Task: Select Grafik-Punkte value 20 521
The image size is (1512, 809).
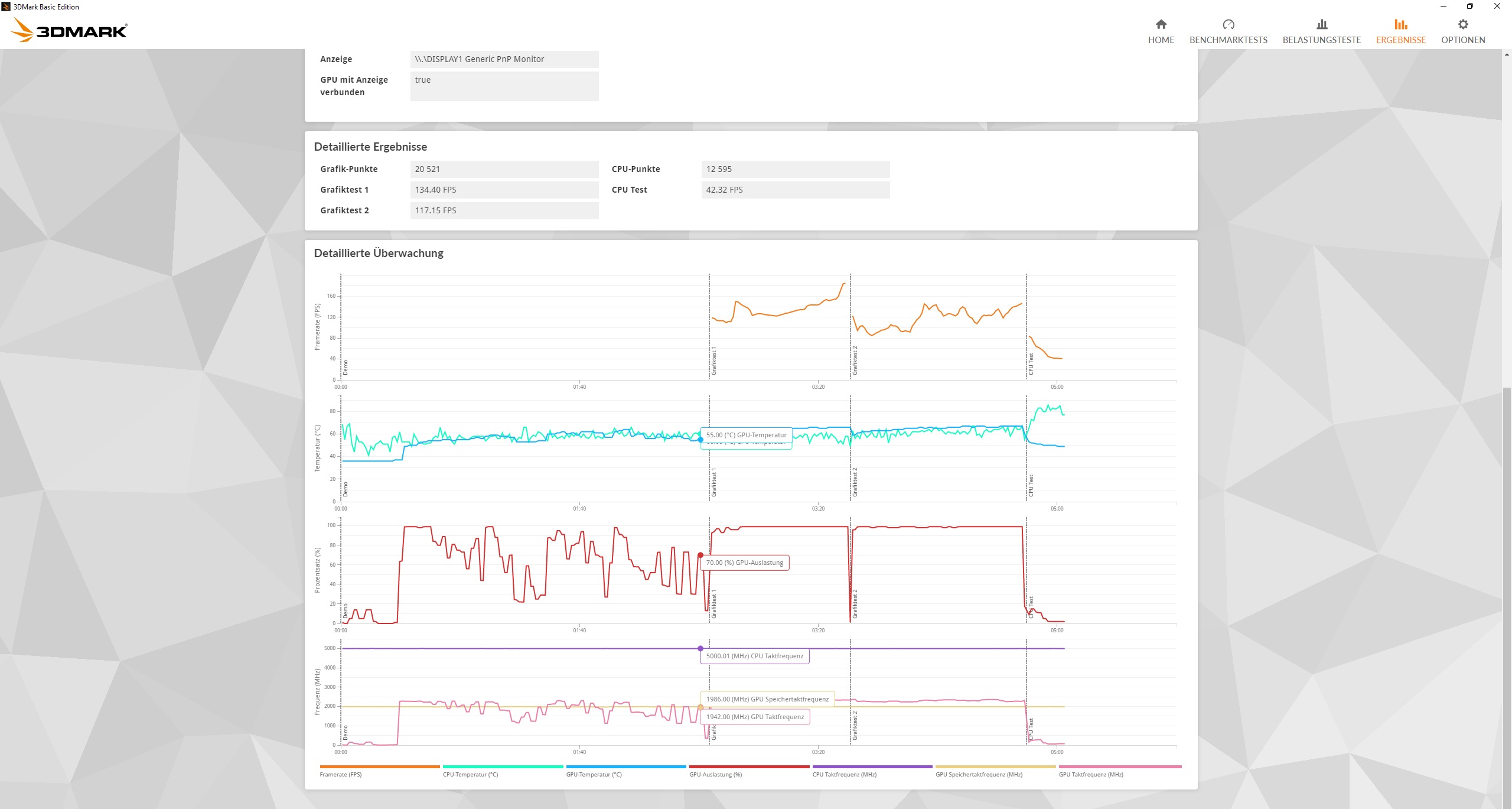Action: point(504,169)
